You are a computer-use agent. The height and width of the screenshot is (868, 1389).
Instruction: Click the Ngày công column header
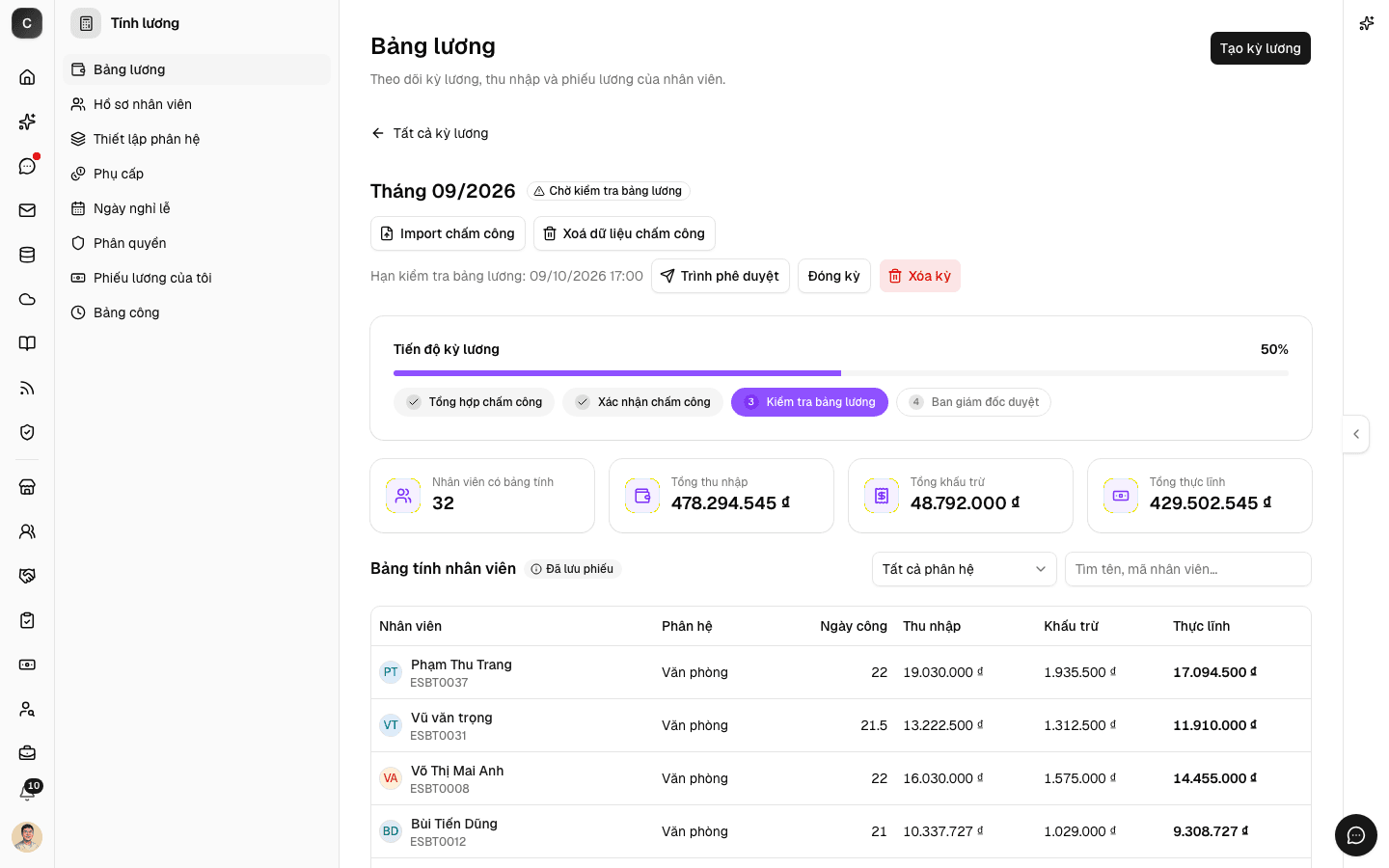(x=854, y=626)
